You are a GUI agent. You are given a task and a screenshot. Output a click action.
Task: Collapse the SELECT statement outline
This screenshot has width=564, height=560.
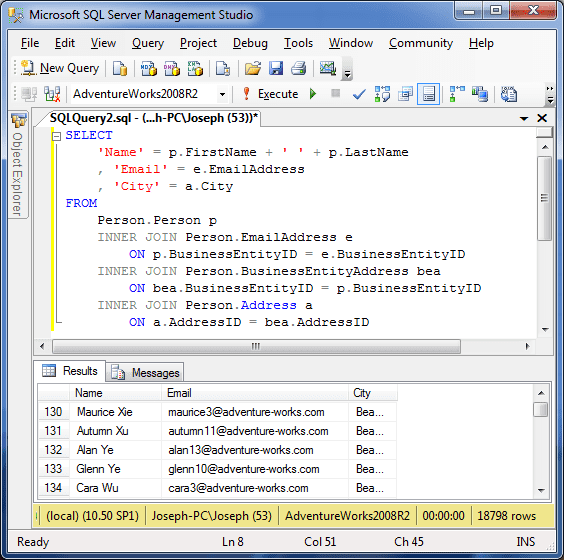click(x=56, y=136)
